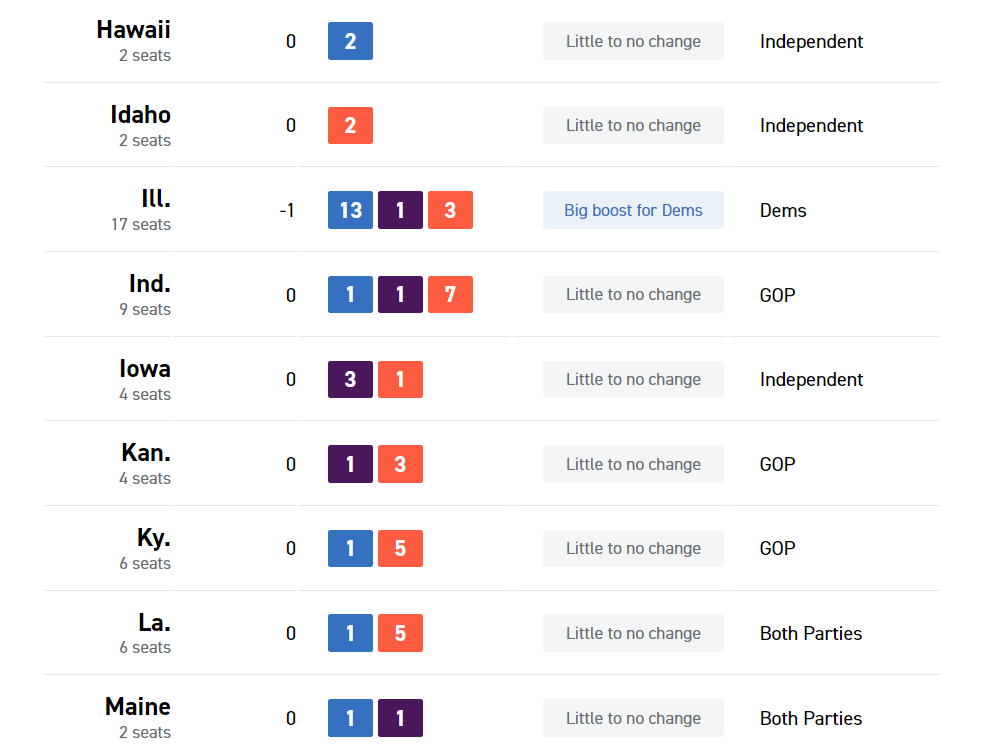The height and width of the screenshot is (752, 986).
Task: Click Hawaii's blue 2-seat box
Action: 350,41
